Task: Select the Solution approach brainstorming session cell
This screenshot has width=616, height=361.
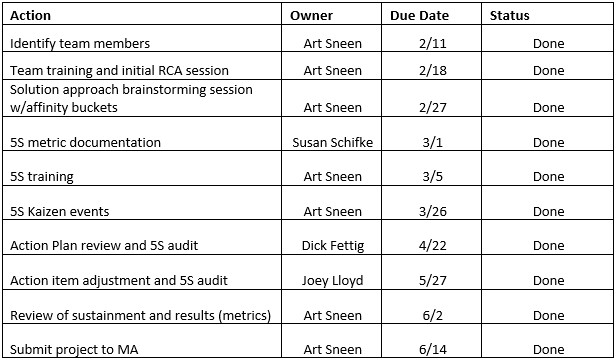Action: tap(142, 98)
